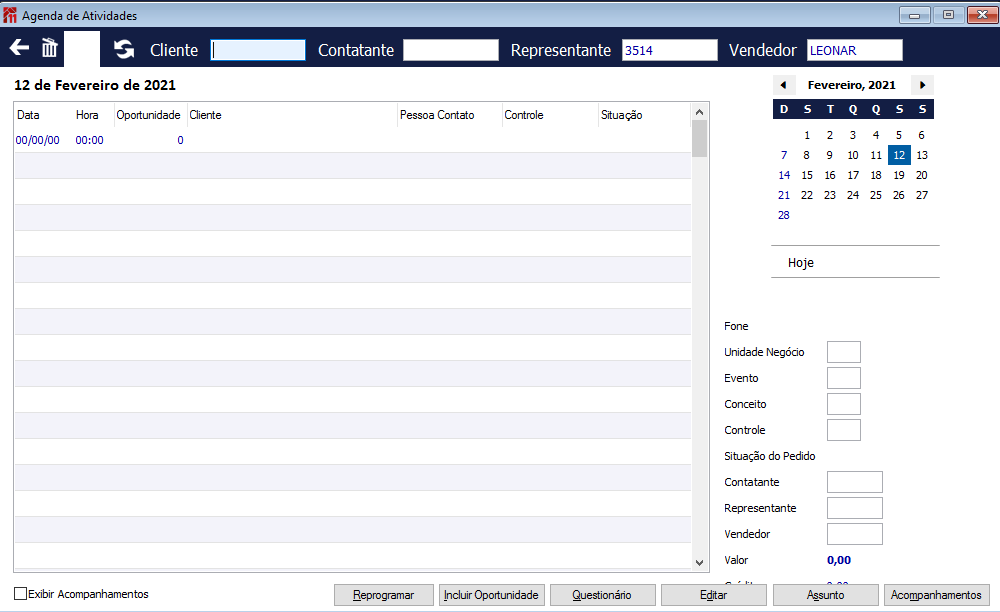Select day 28 in calendar
This screenshot has width=1000, height=612.
(x=784, y=215)
